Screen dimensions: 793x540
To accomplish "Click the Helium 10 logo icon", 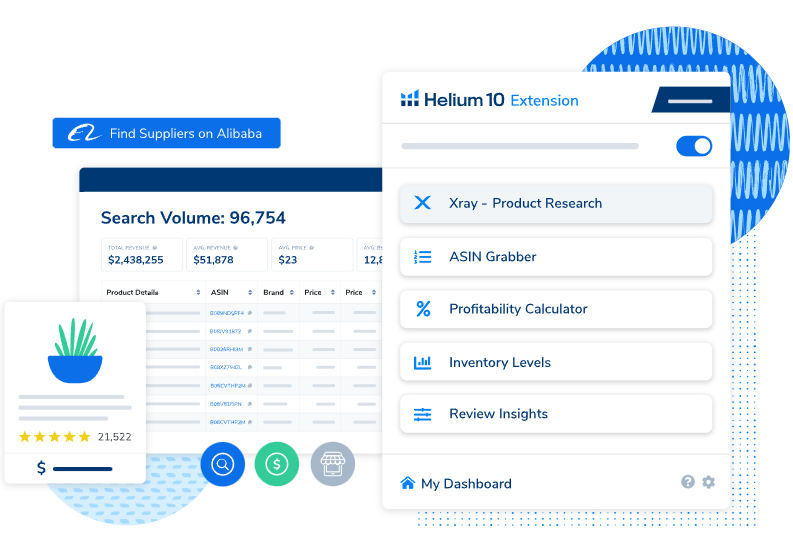I will [x=410, y=99].
